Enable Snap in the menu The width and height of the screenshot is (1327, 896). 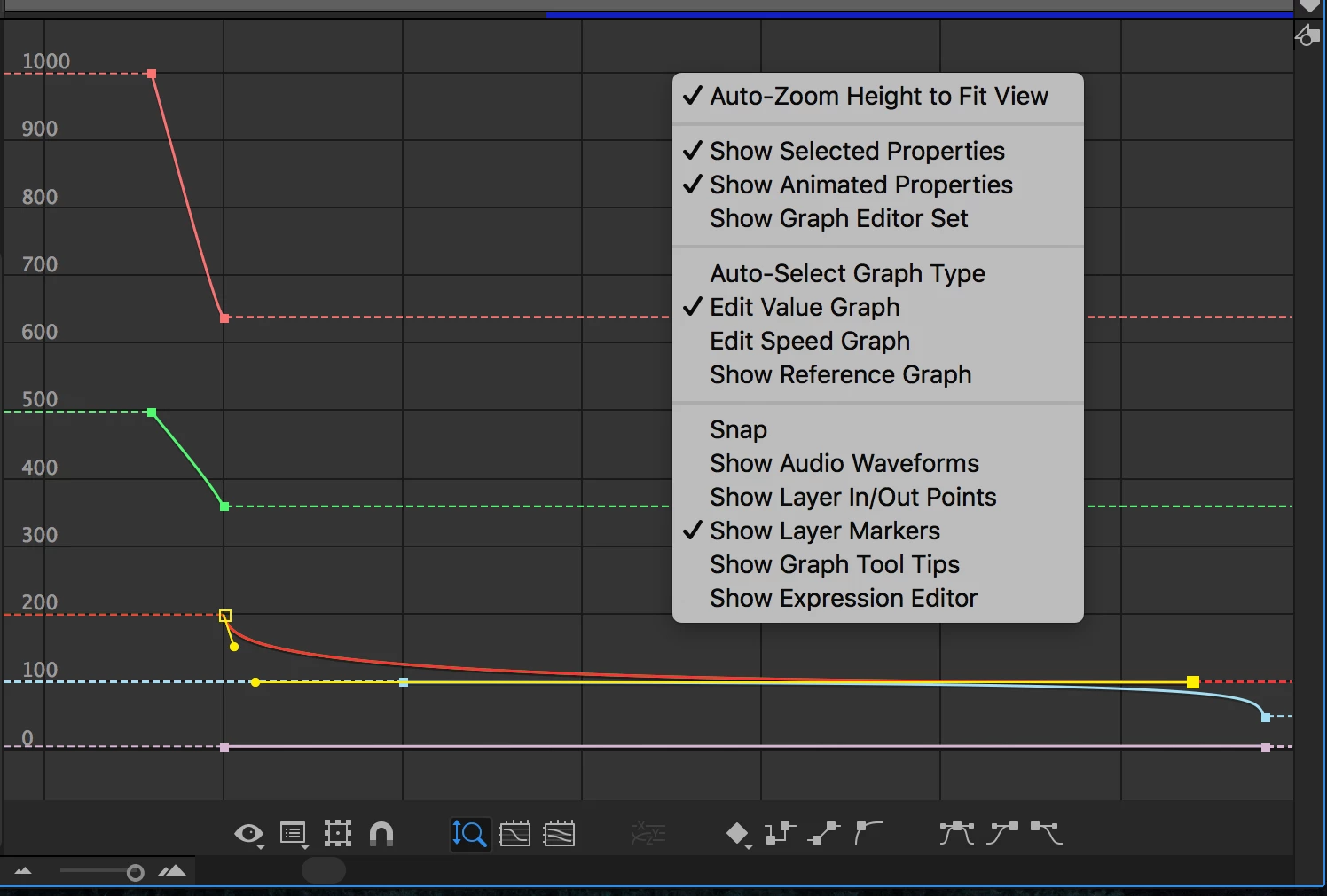point(878,429)
